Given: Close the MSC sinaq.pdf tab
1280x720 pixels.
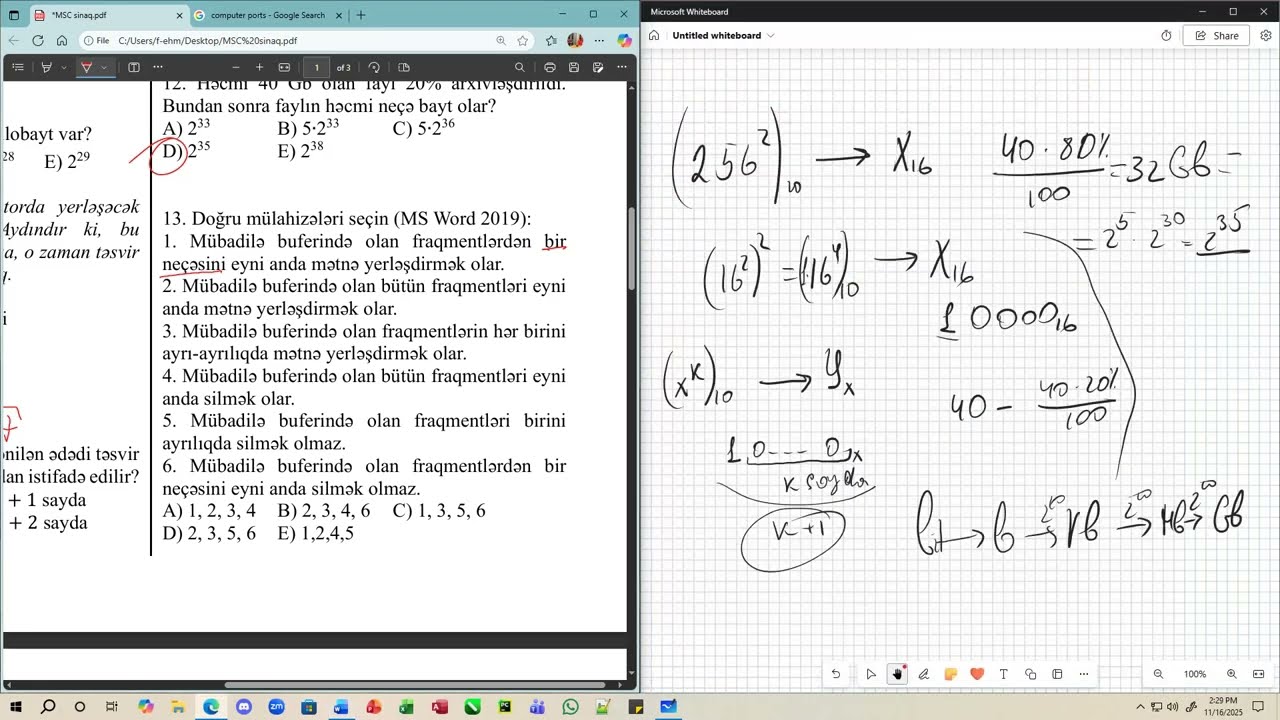Looking at the screenshot, I should 180,15.
